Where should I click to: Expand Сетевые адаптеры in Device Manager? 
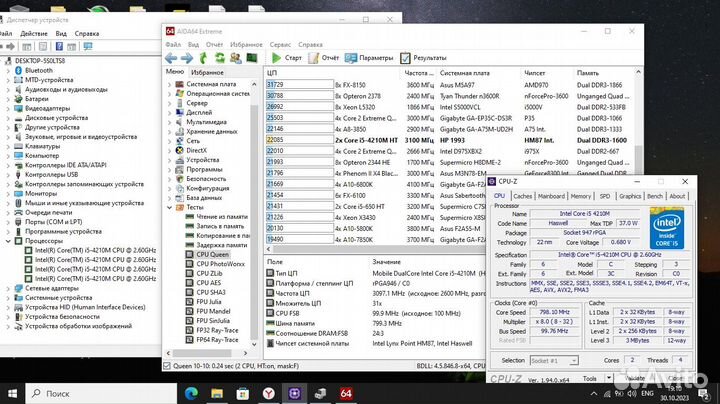[x=8, y=288]
